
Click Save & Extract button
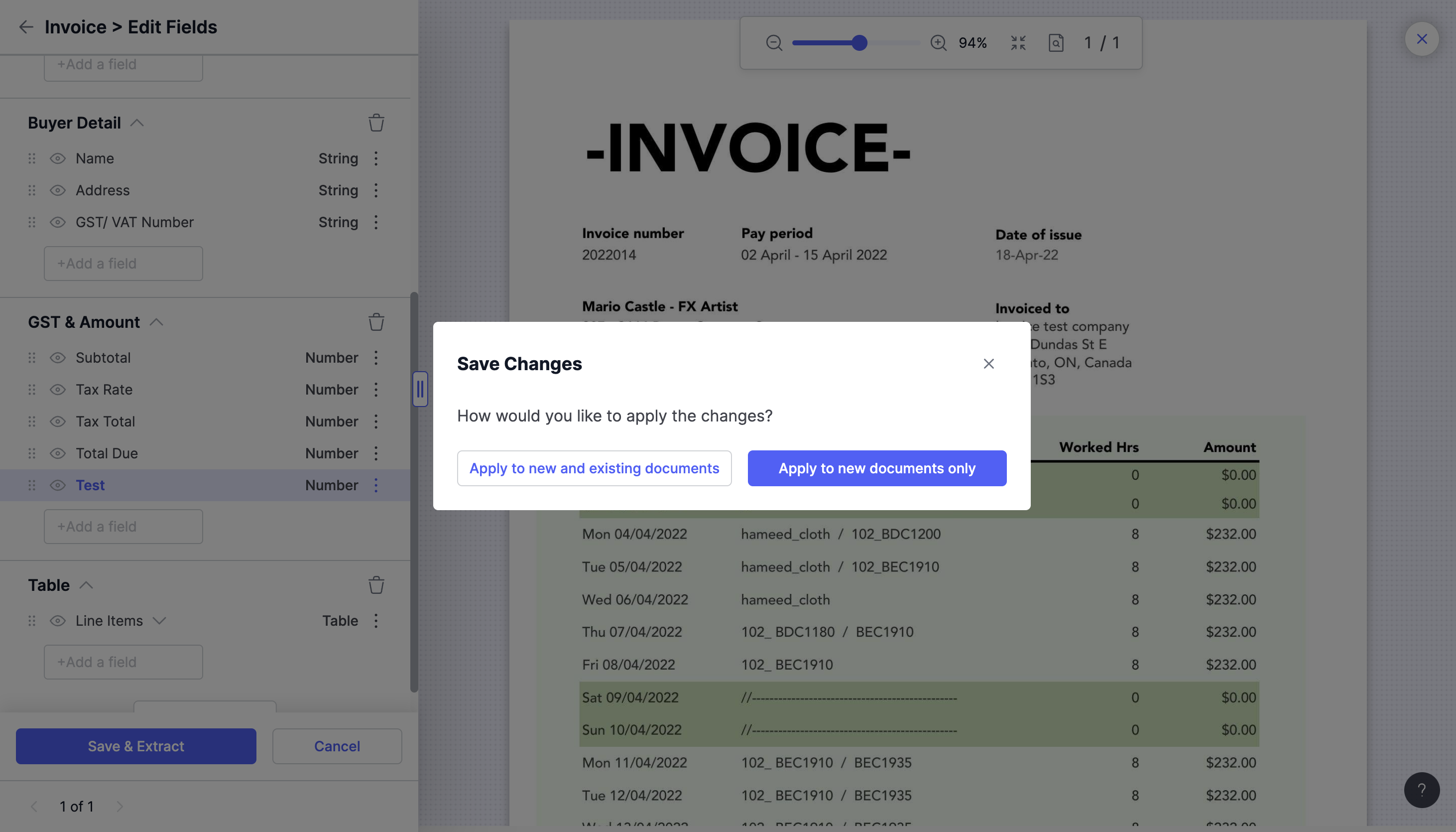tap(136, 746)
